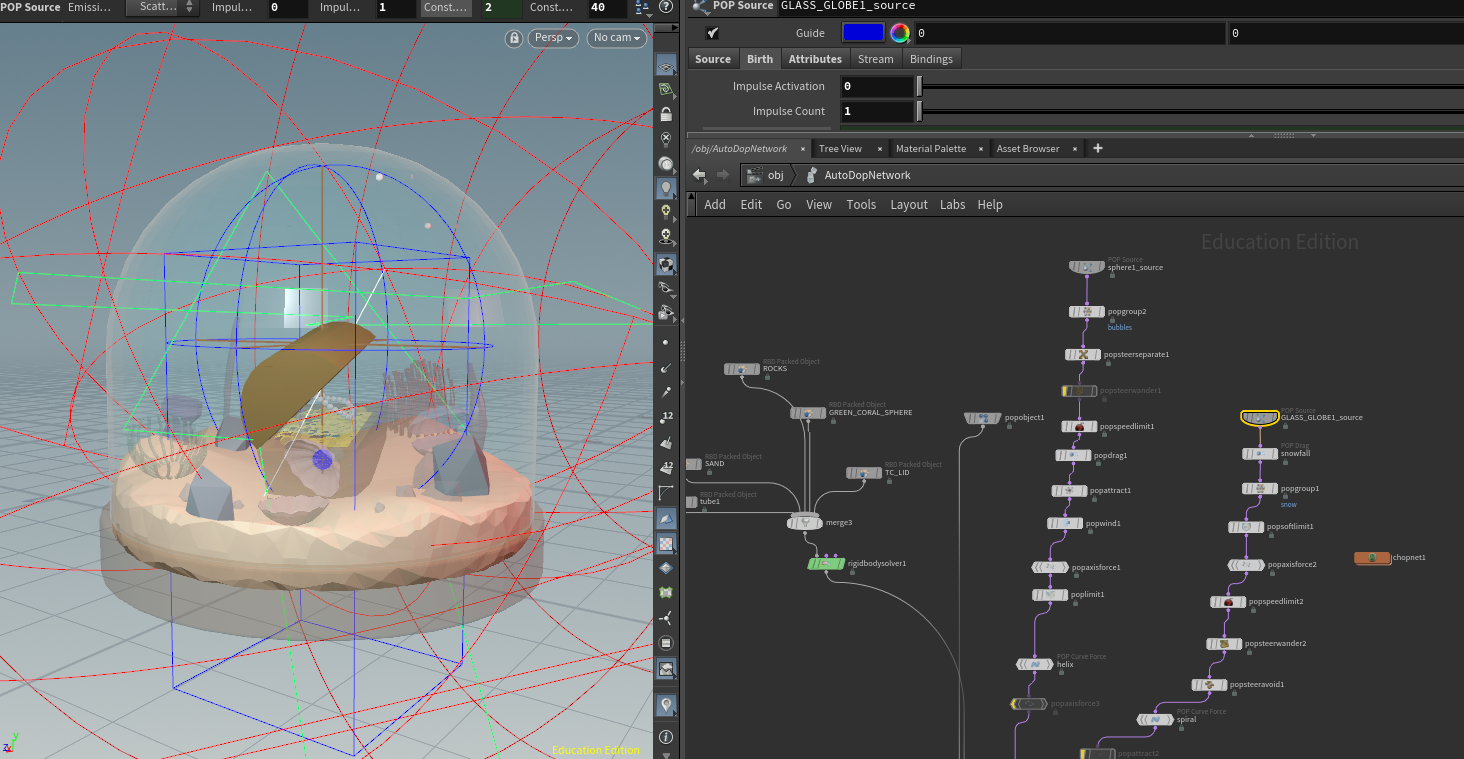Select the chopnet1 node
Viewport: 1464px width, 759px height.
(x=1372, y=558)
